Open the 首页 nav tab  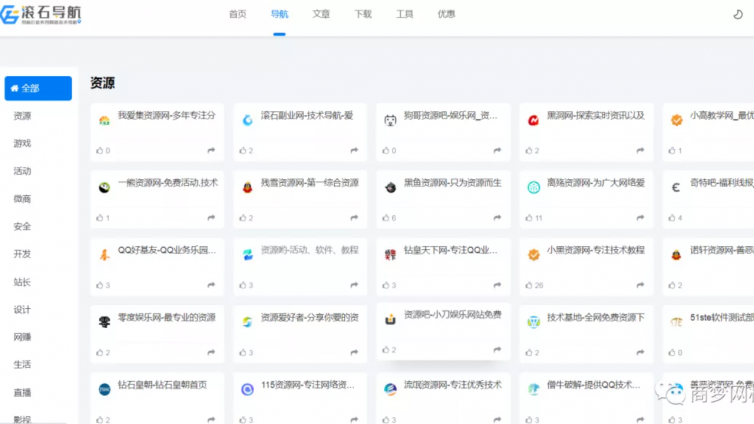pos(238,14)
